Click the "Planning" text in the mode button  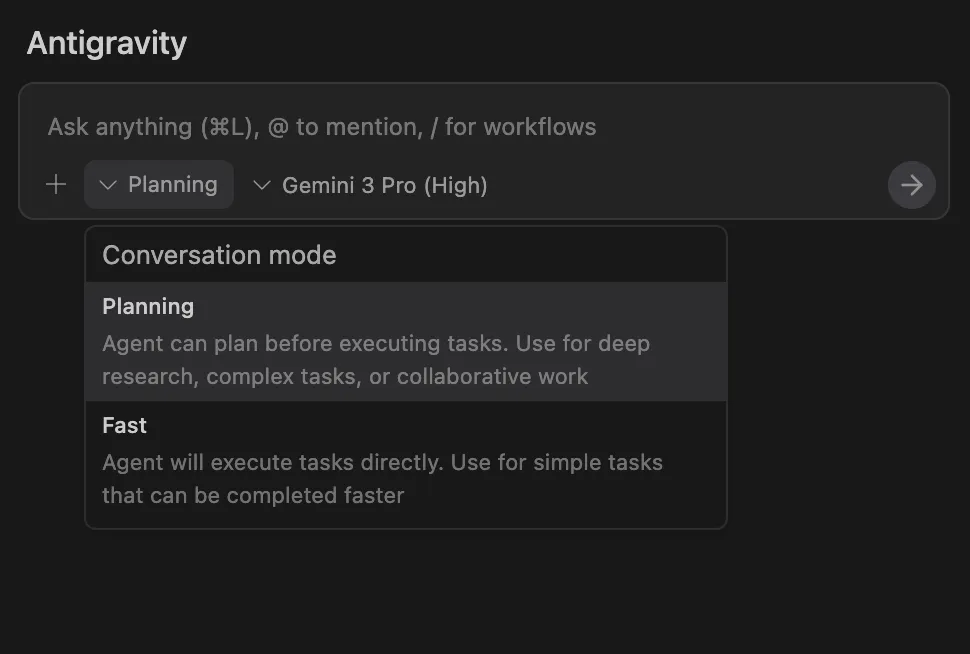(172, 185)
